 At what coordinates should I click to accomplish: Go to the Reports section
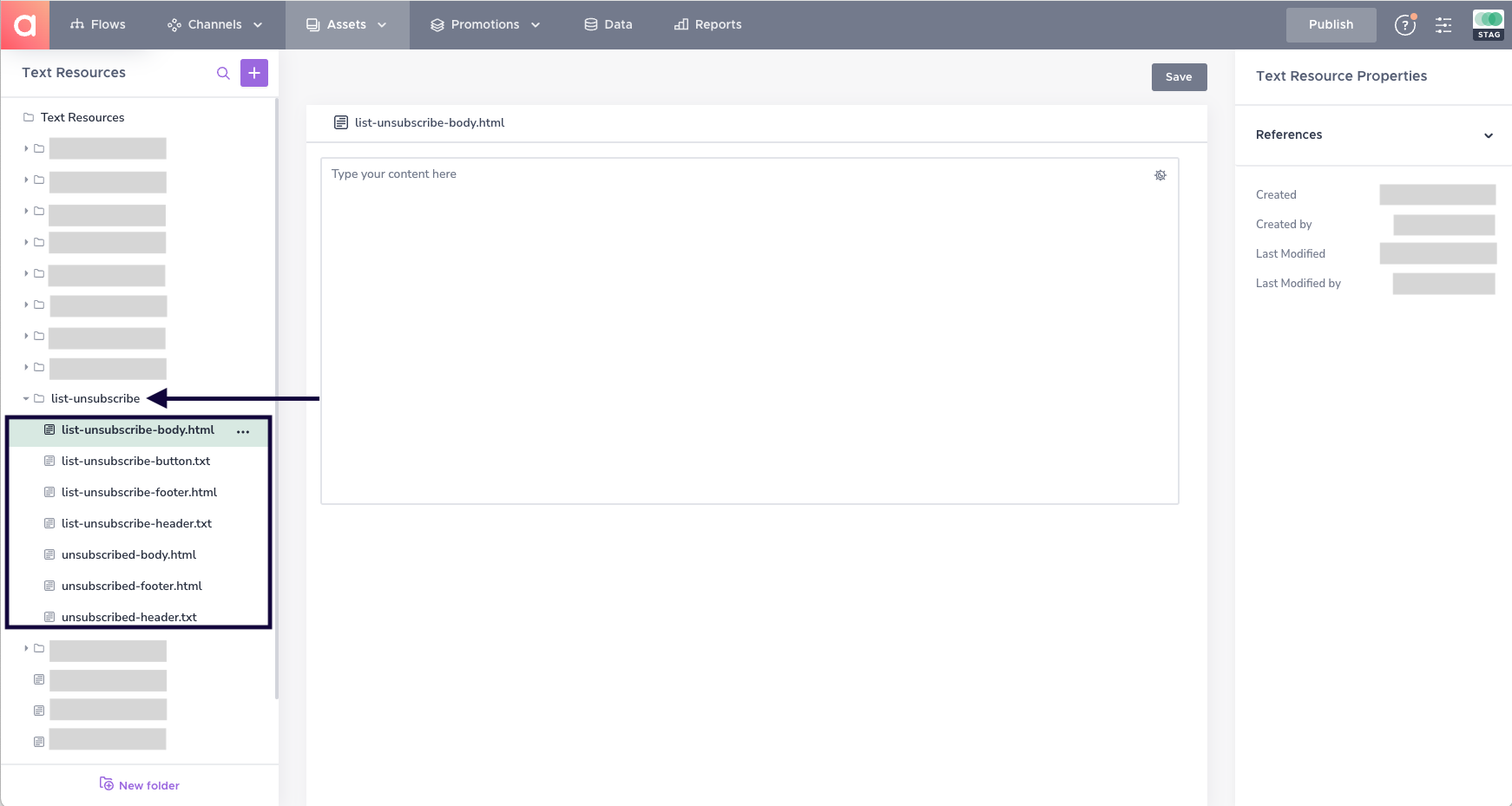[708, 24]
